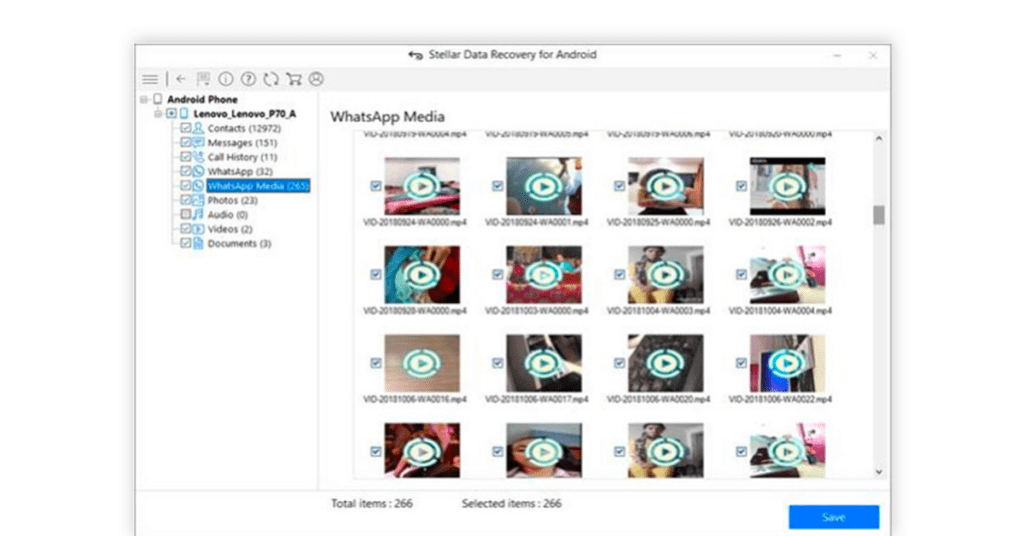The height and width of the screenshot is (536, 1024).
Task: Click the info icon in the toolbar
Action: (x=226, y=79)
